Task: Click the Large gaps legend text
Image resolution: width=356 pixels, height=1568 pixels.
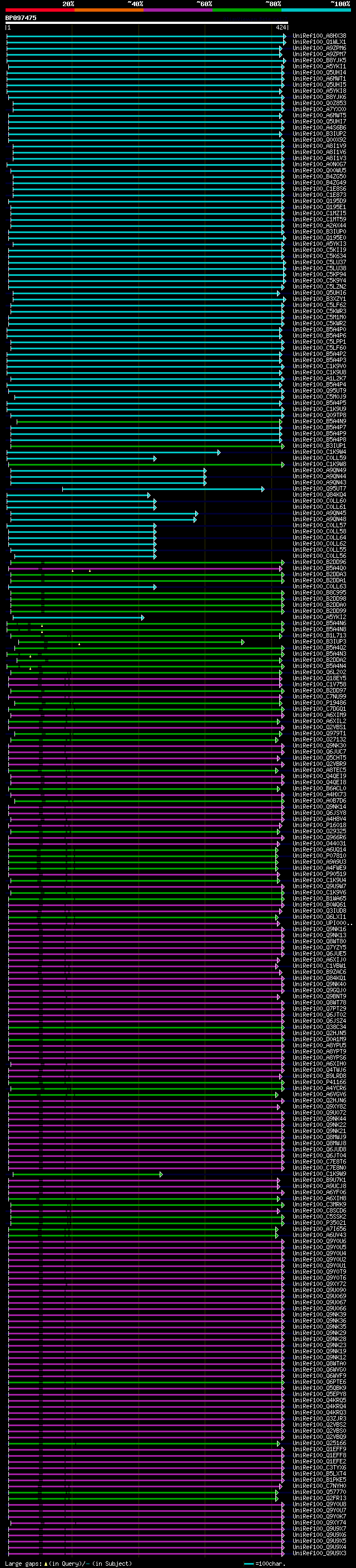Action: (68, 1563)
